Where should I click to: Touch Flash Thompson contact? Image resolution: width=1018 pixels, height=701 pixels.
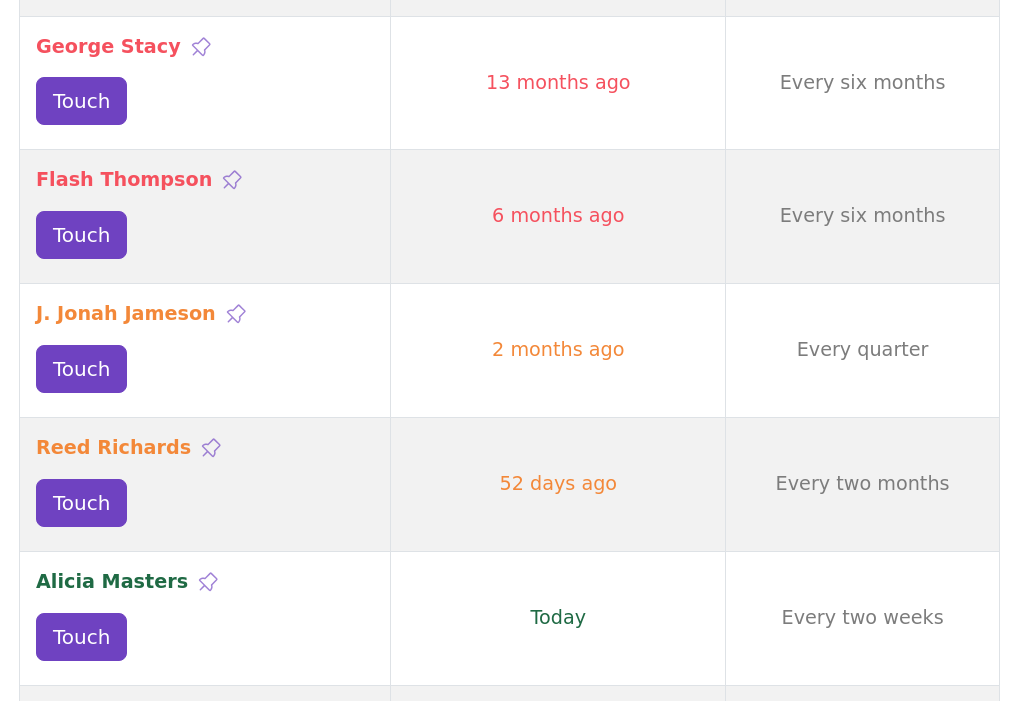(81, 235)
